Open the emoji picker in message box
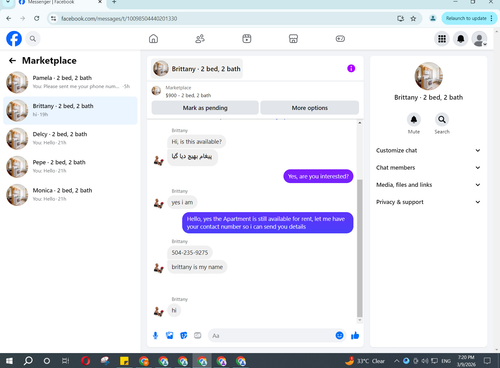 click(339, 335)
